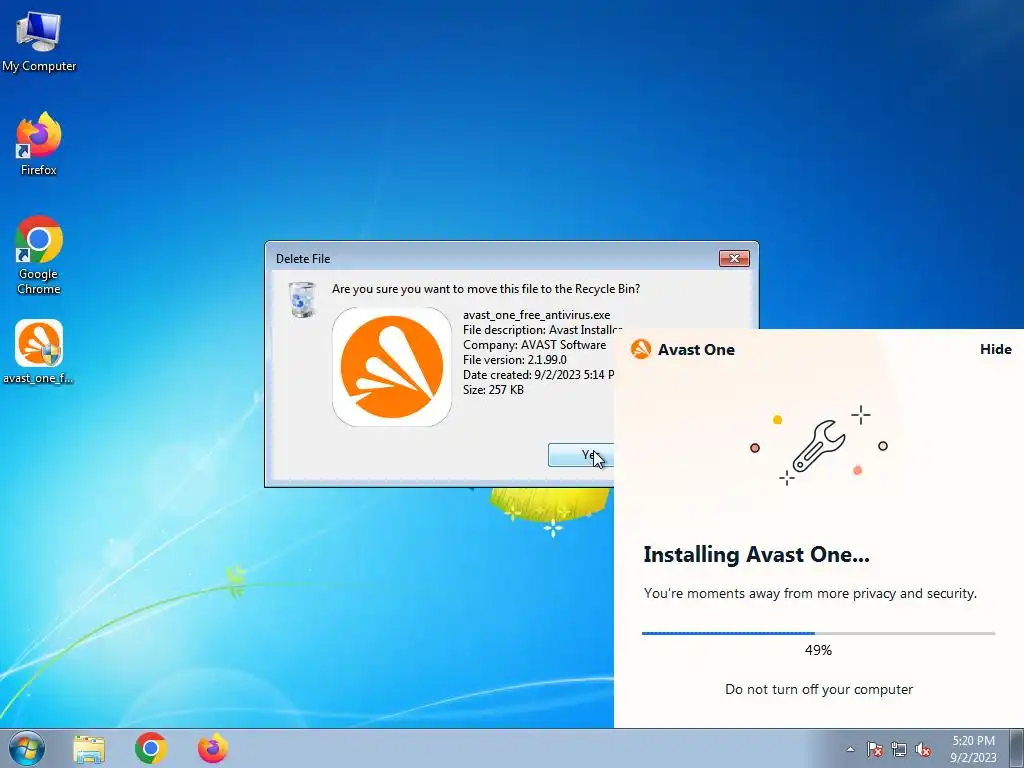The width and height of the screenshot is (1024, 768).
Task: Click the 'Do not turn off your computer' text
Action: pos(819,690)
